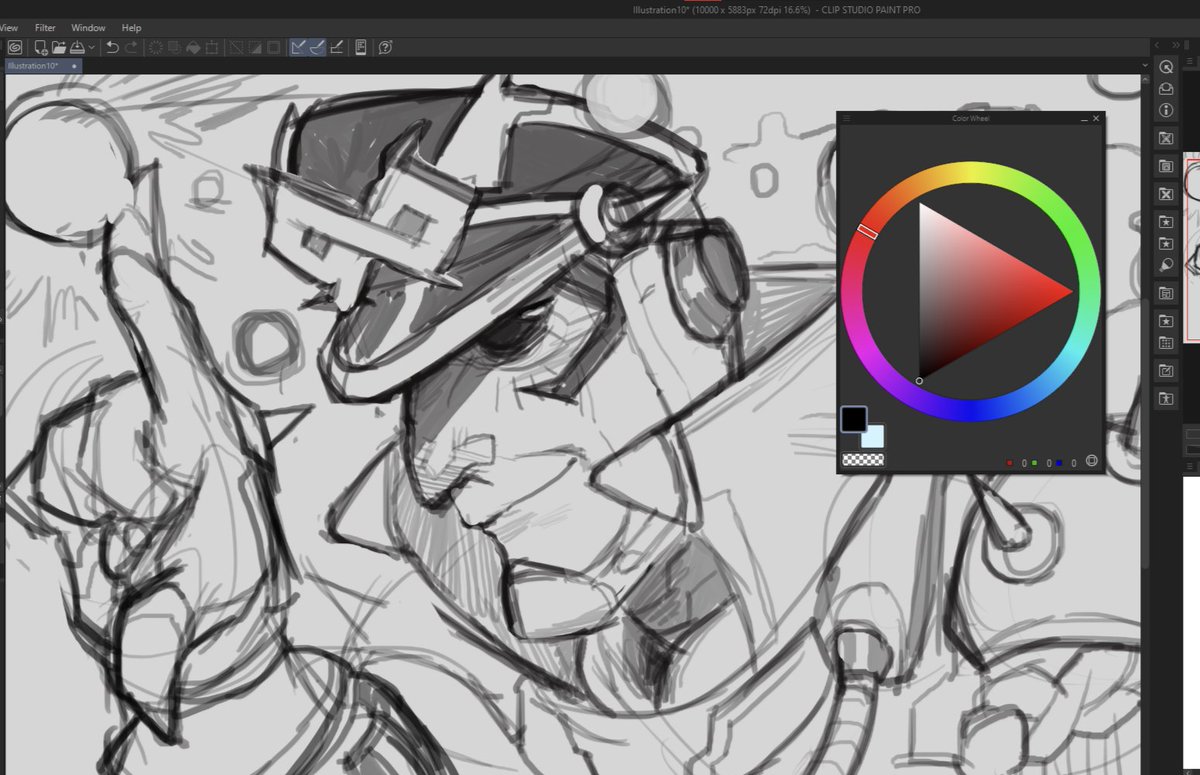Click the Clear Outside Selection icon
Viewport: 1200px width, 775px height.
click(174, 47)
